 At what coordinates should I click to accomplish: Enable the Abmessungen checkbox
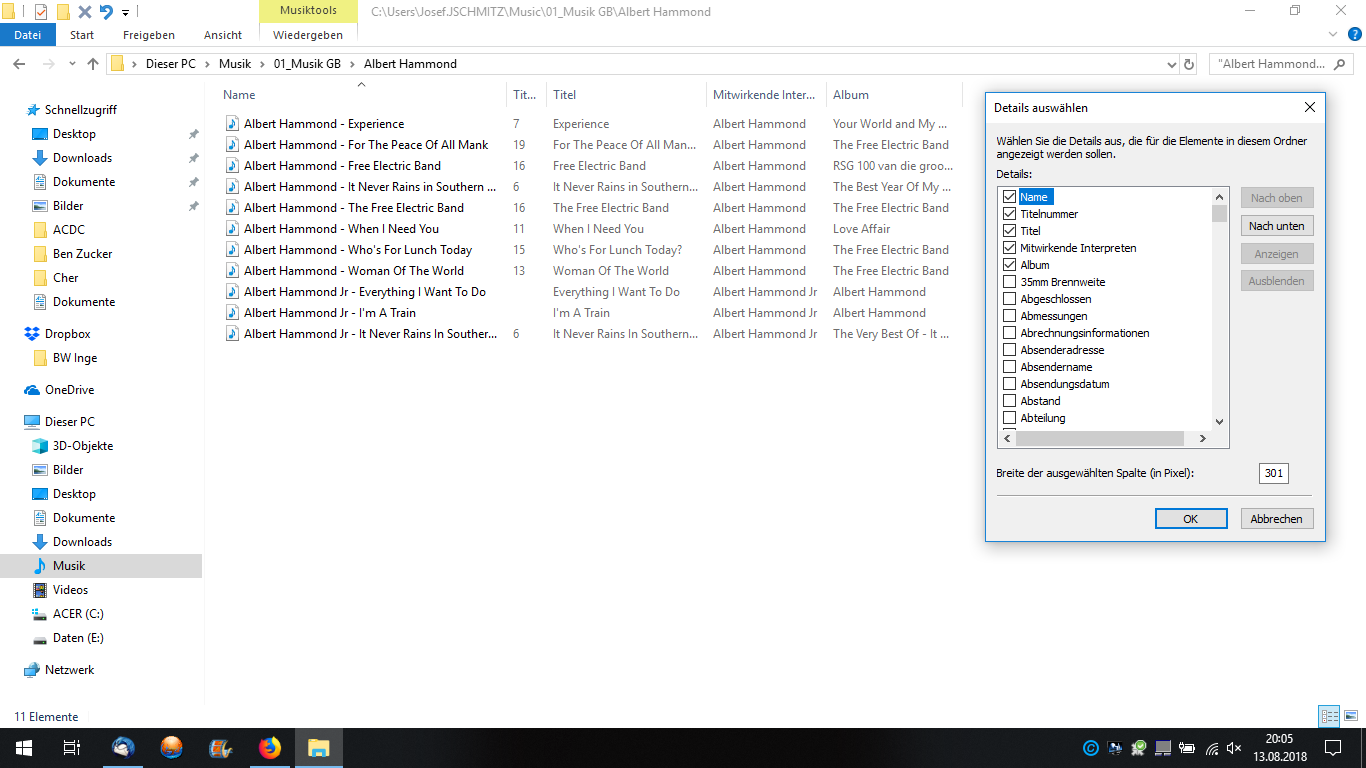(1010, 316)
